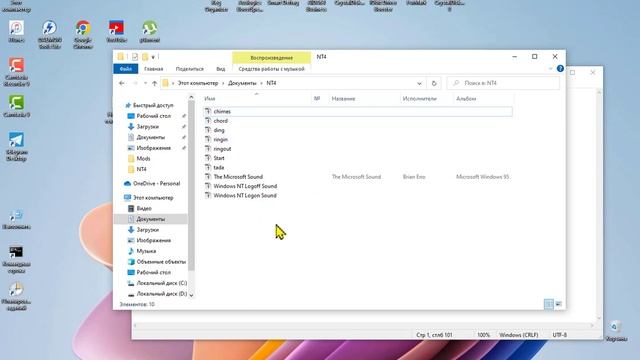Sort by Альбом column header

483,99
